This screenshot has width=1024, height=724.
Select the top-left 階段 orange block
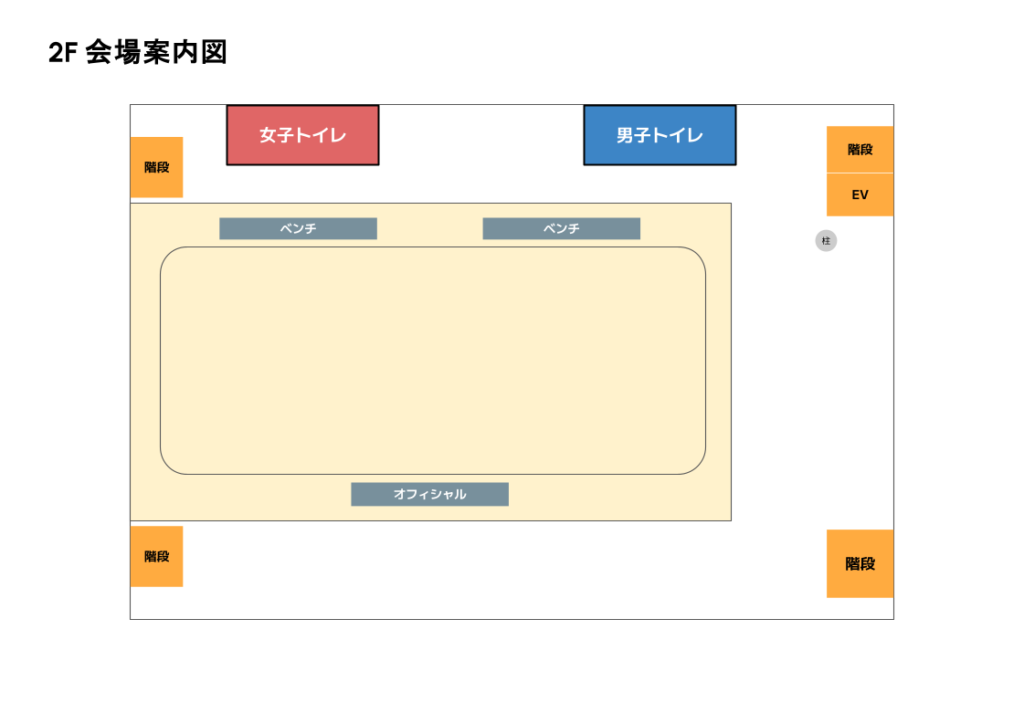point(156,167)
